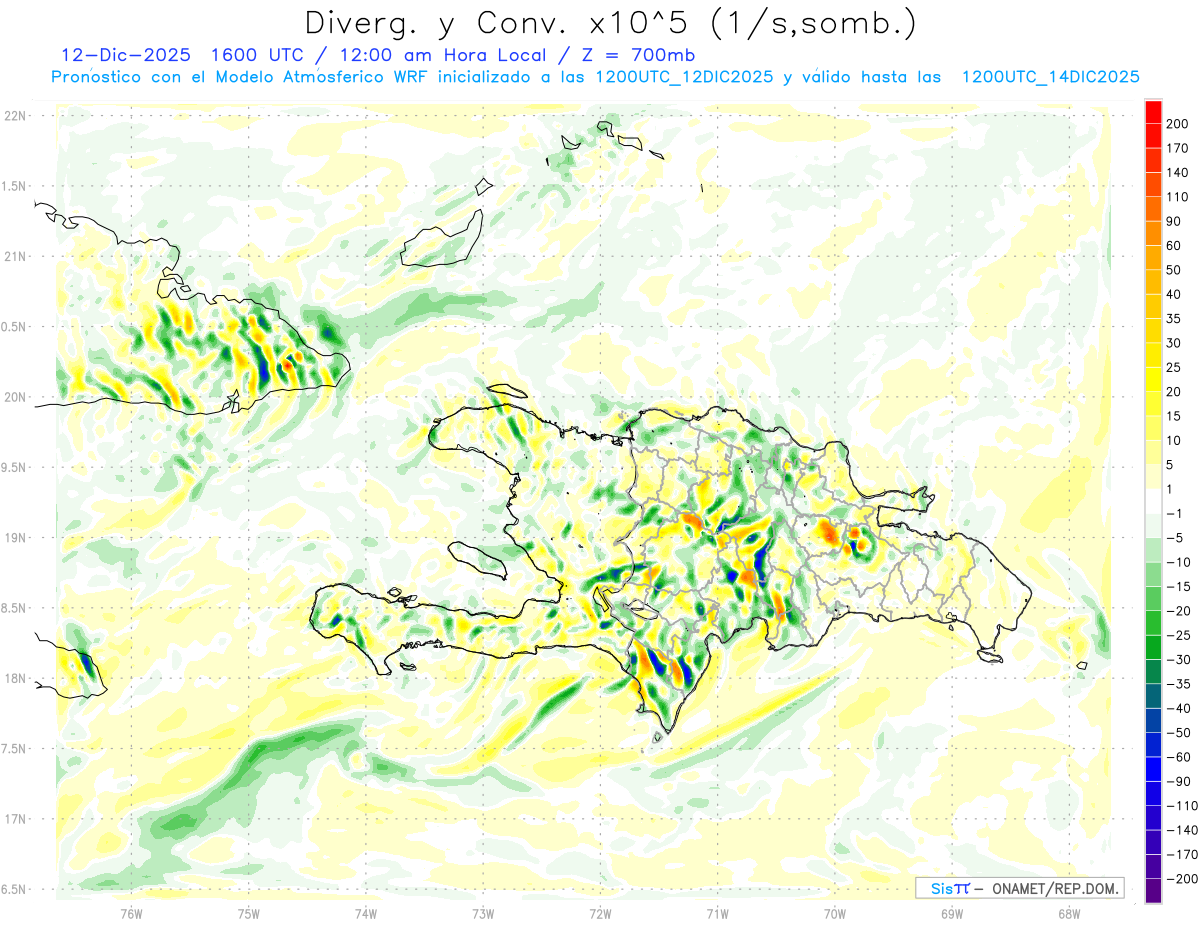Click the "72W" longitude label
1200x927 pixels.
[600, 914]
